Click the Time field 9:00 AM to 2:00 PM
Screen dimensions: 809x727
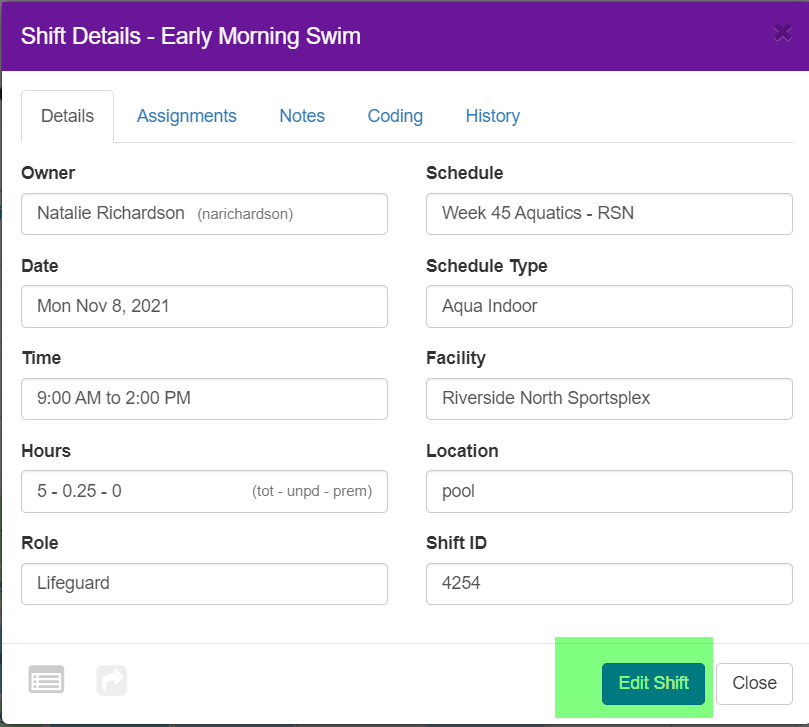point(204,398)
